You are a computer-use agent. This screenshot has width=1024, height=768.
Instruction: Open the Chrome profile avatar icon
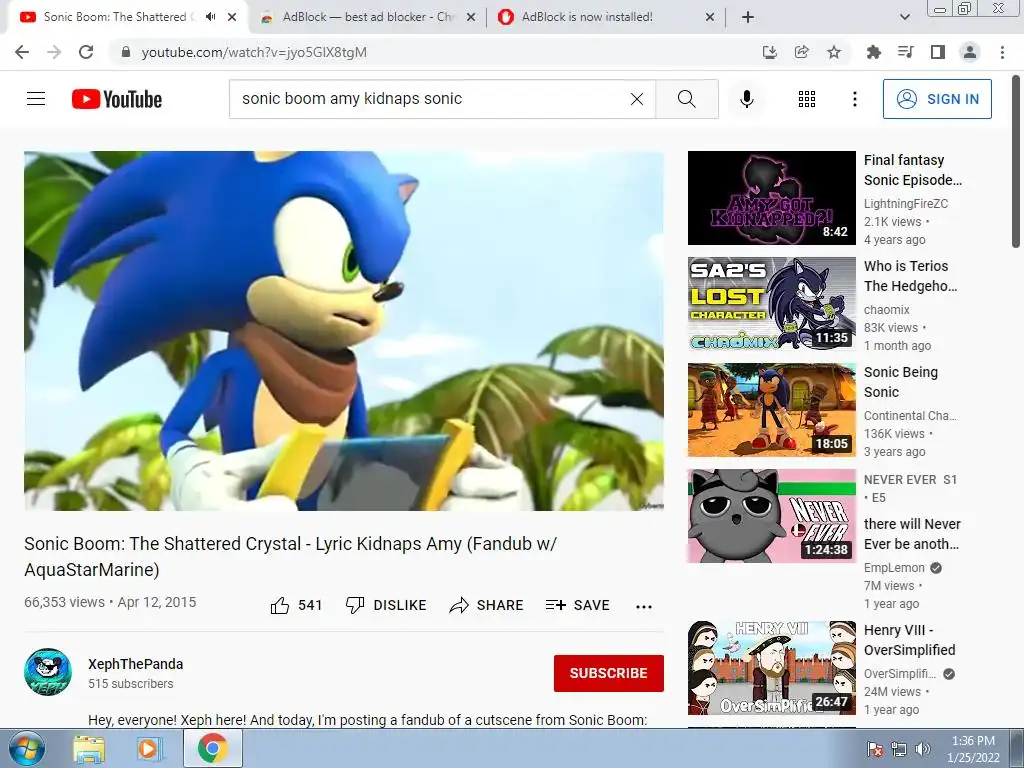pos(970,52)
